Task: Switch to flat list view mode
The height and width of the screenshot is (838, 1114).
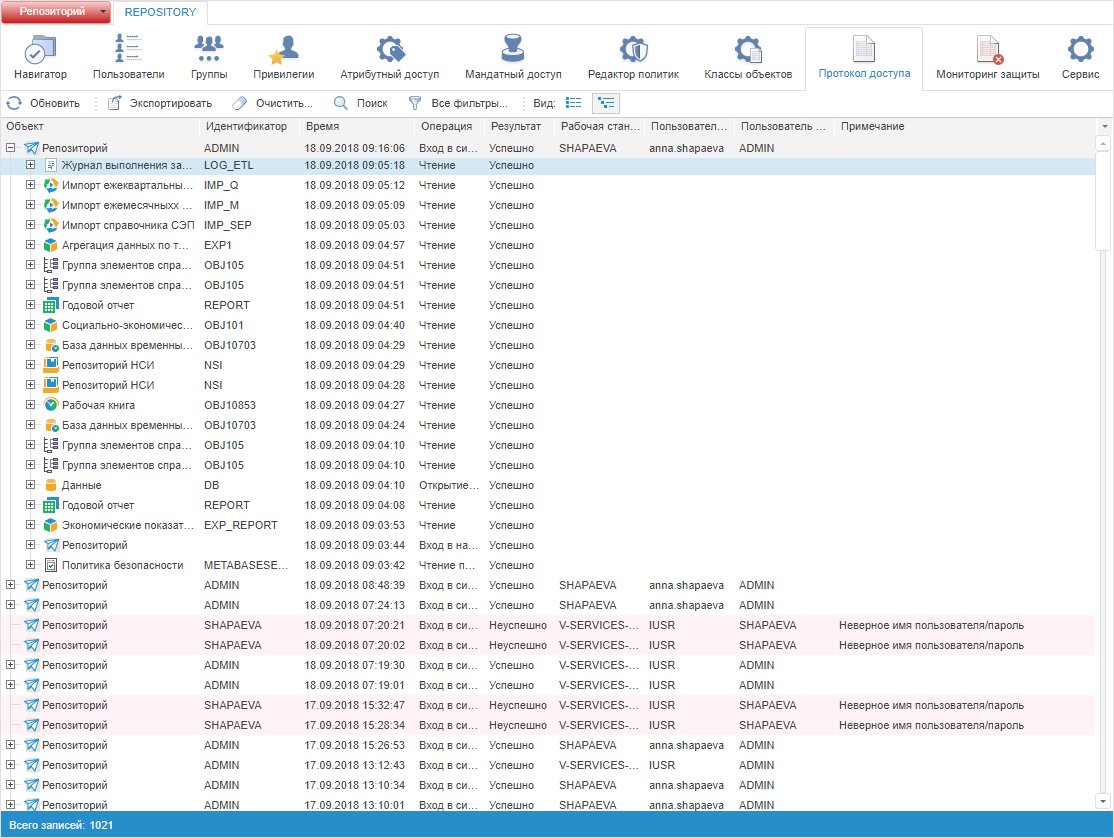Action: tap(574, 103)
